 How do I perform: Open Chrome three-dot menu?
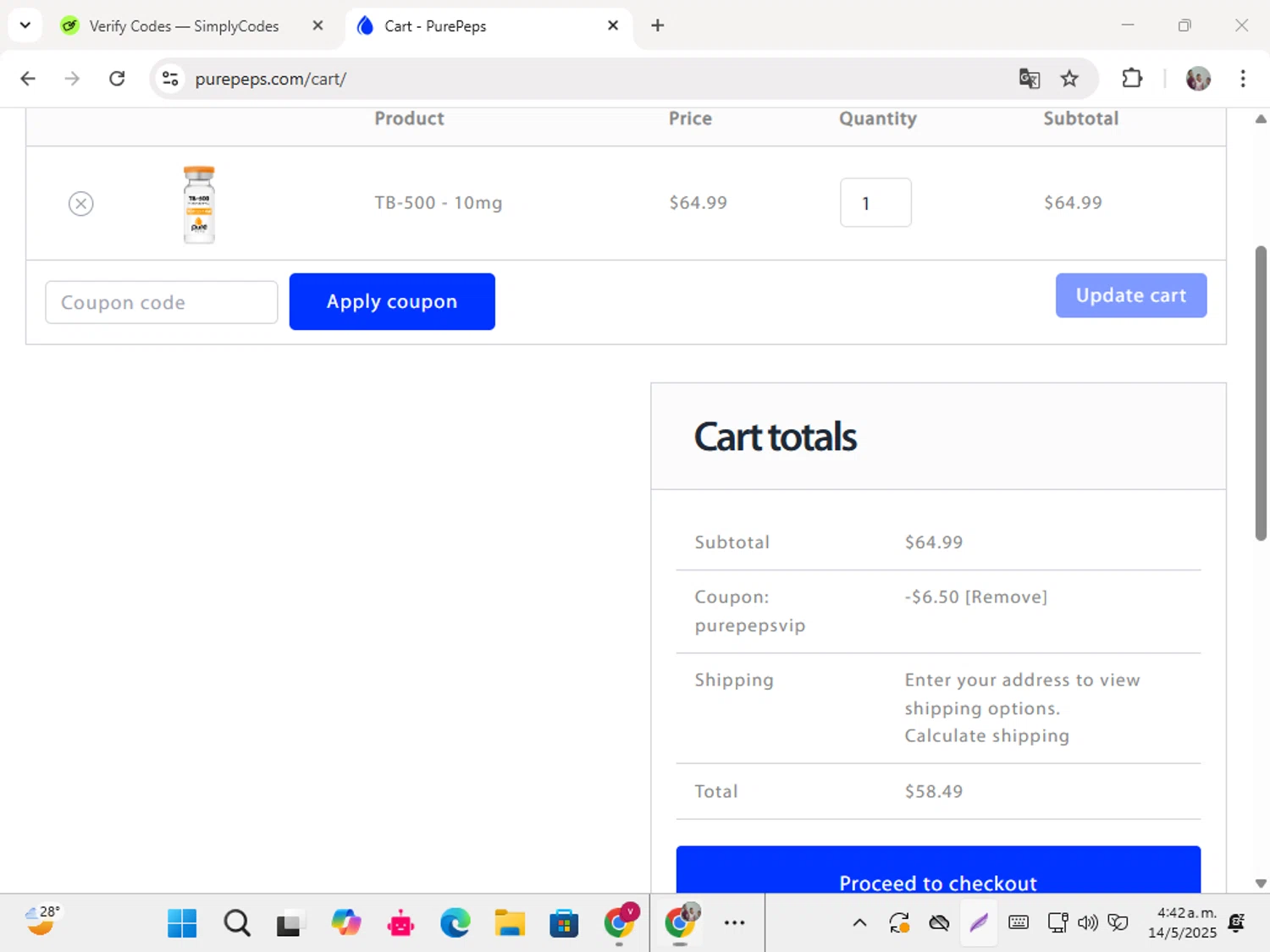pos(1243,79)
